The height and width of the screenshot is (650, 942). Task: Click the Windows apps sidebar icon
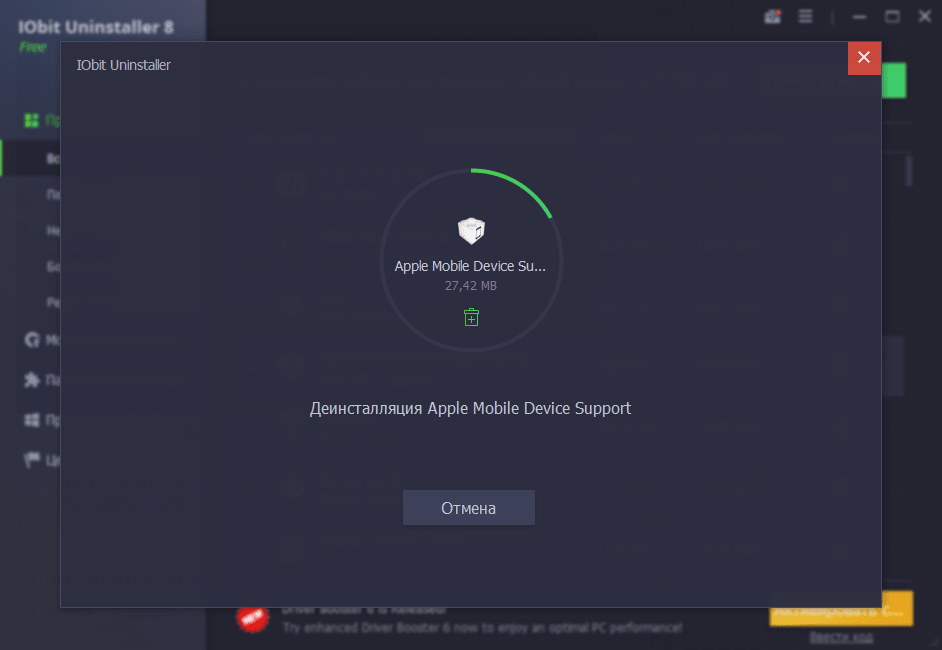32,420
